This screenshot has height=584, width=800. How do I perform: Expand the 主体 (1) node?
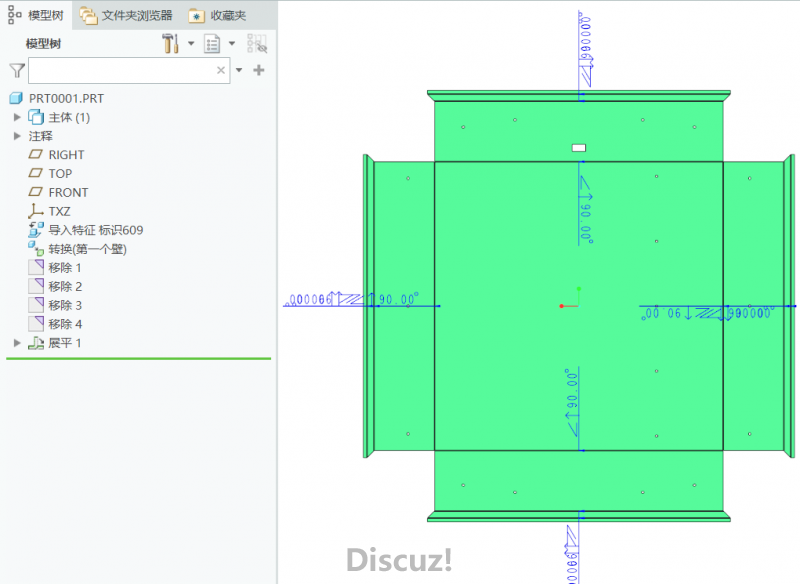pos(17,117)
